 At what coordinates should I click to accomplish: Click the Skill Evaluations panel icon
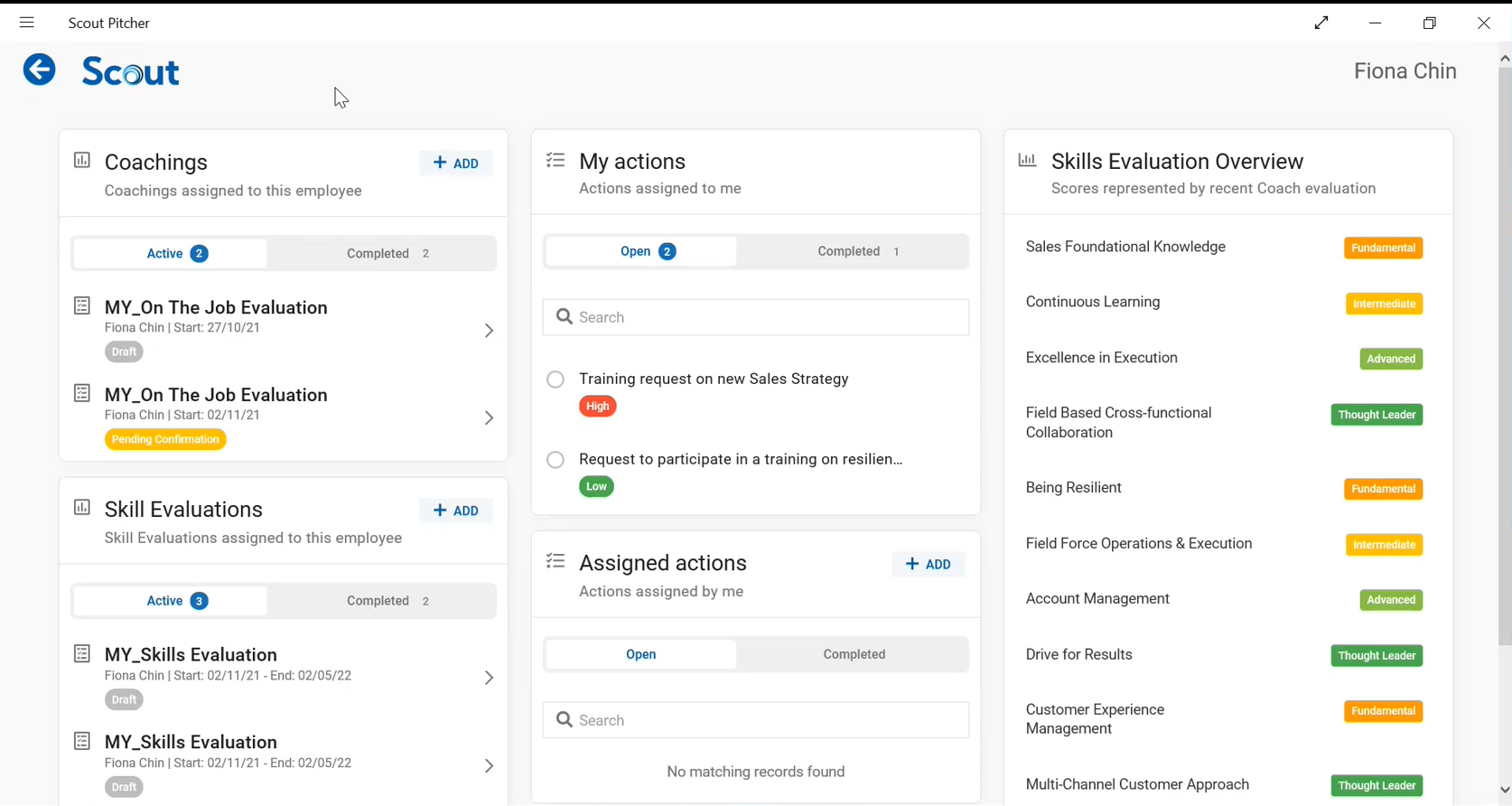point(82,508)
